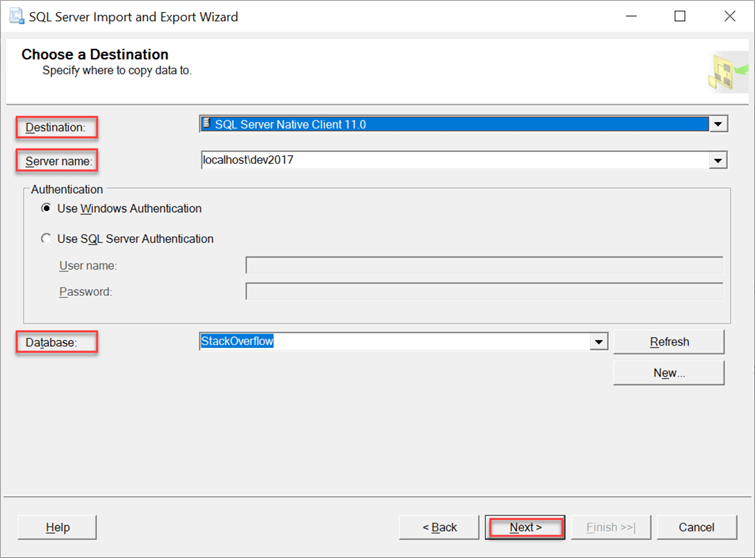Click the header graphic beside Choose a Destination

[x=727, y=68]
